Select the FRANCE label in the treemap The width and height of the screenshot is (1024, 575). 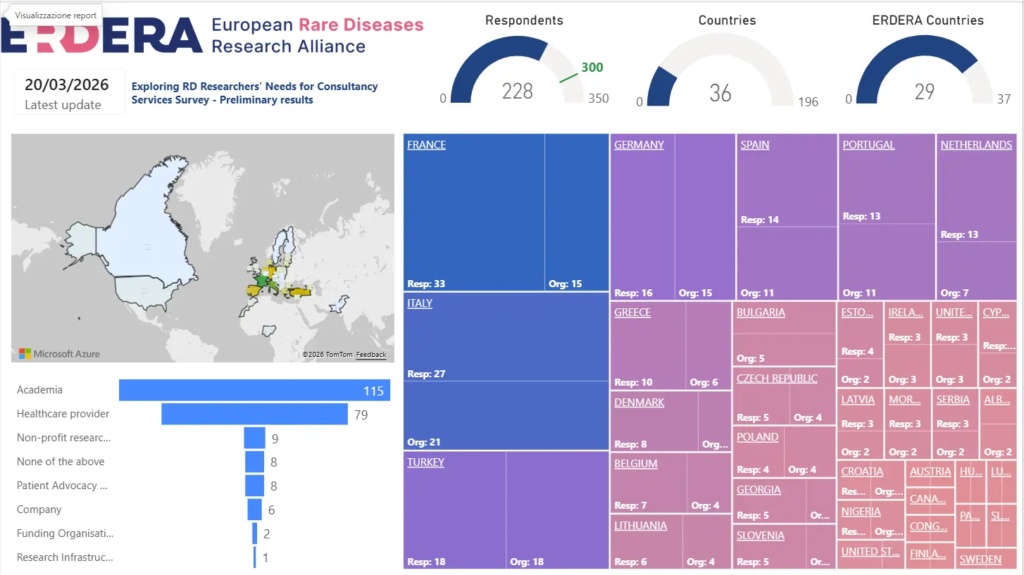426,145
